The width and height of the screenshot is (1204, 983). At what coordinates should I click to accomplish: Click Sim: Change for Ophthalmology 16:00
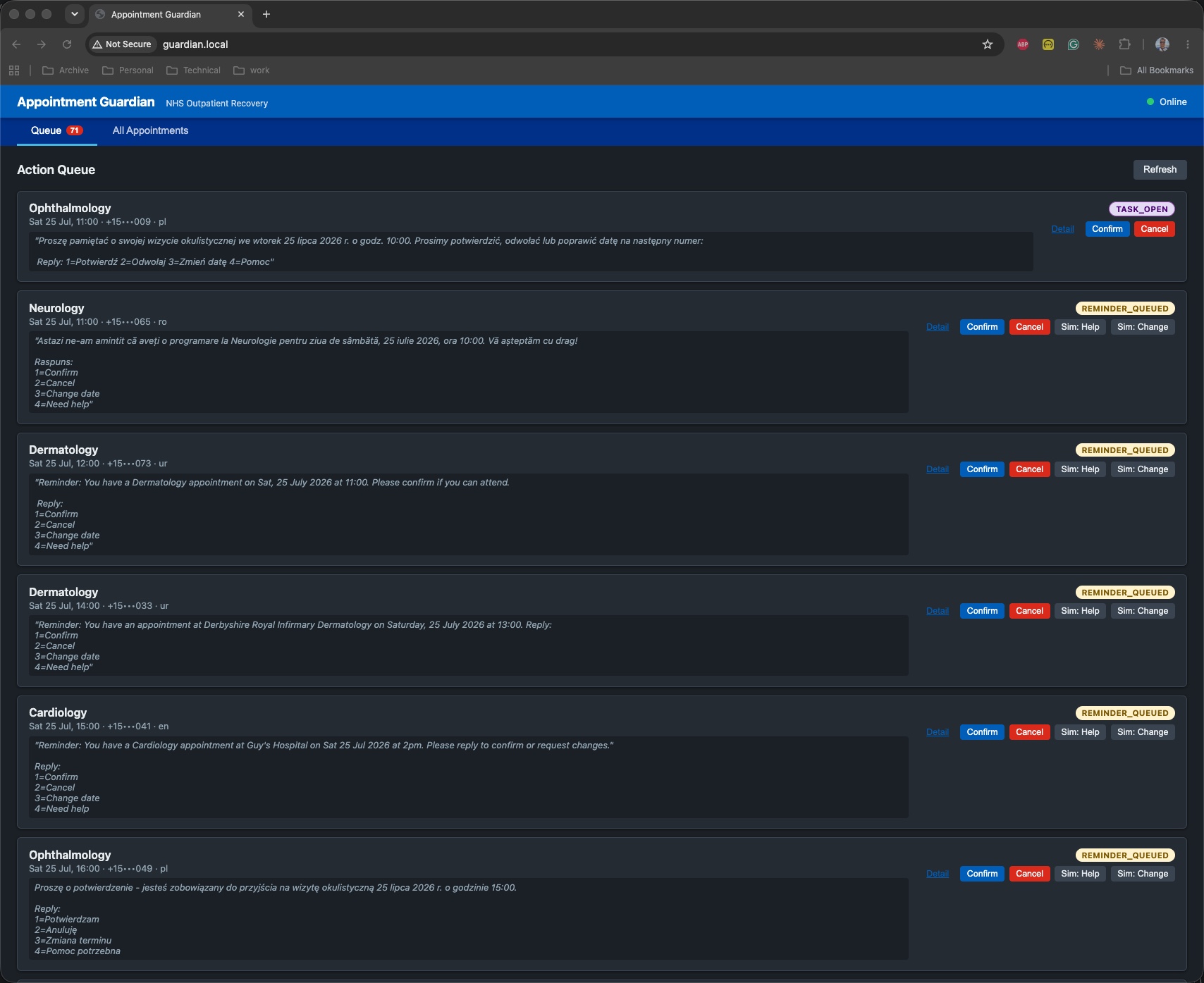tap(1143, 874)
